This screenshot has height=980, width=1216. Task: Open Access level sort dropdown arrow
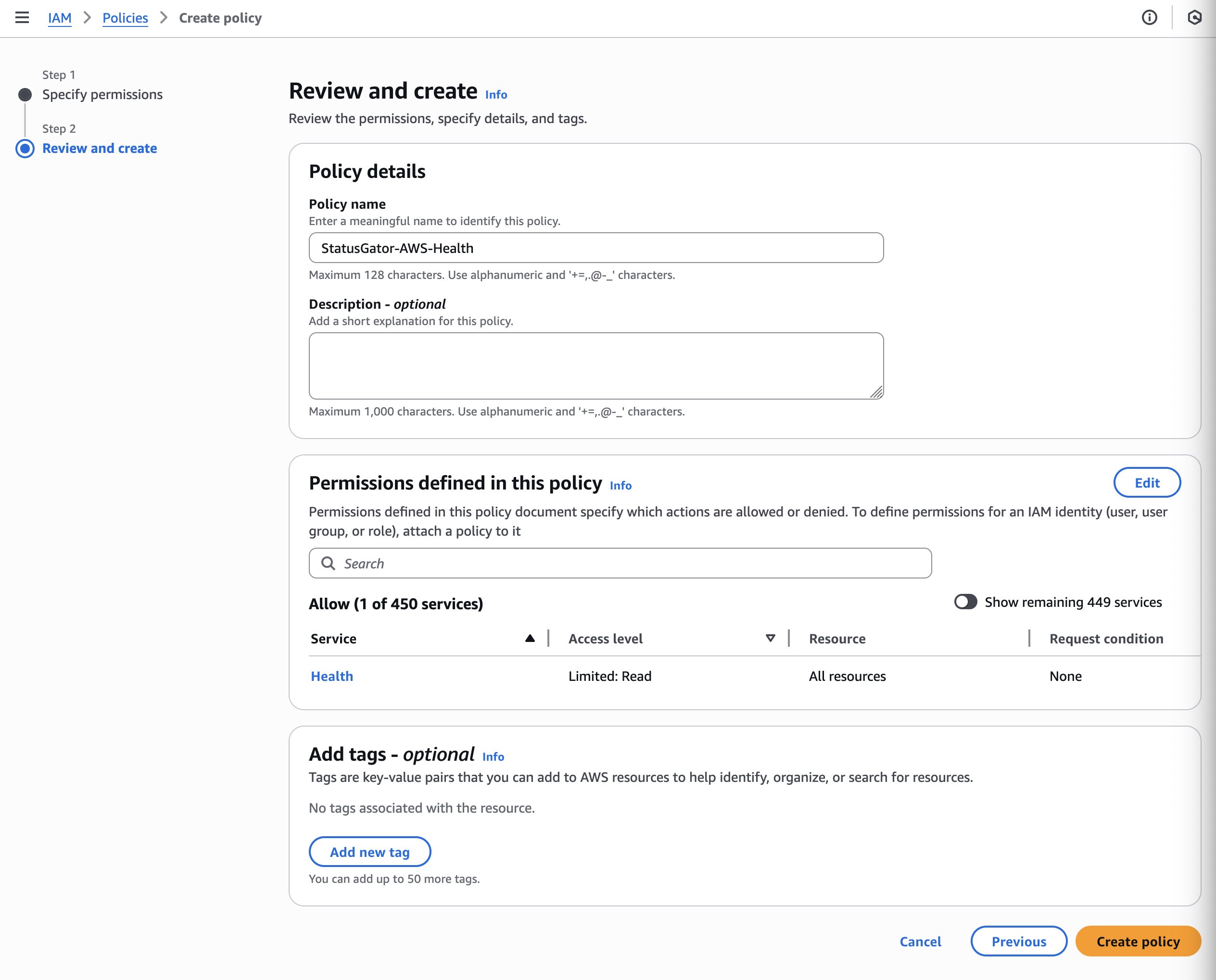coord(770,639)
